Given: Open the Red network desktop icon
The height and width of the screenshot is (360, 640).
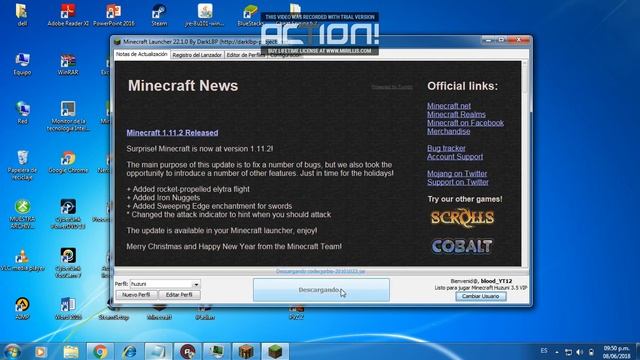Looking at the screenshot, I should (22, 113).
